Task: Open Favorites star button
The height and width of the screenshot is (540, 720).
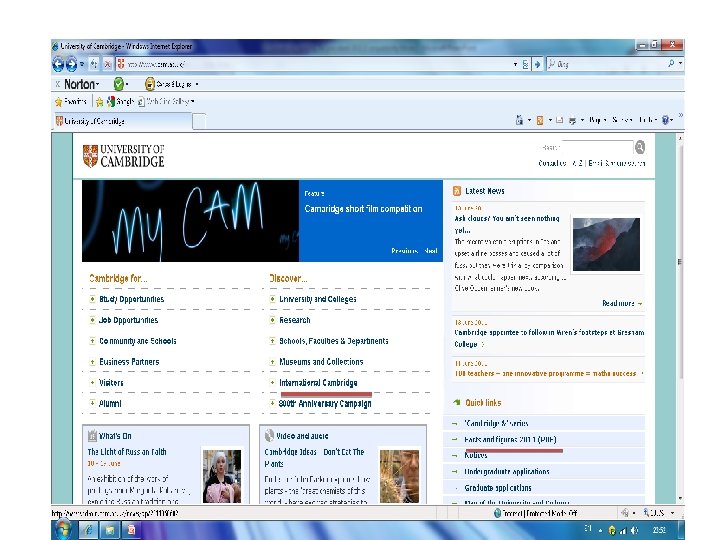Action: (70, 101)
